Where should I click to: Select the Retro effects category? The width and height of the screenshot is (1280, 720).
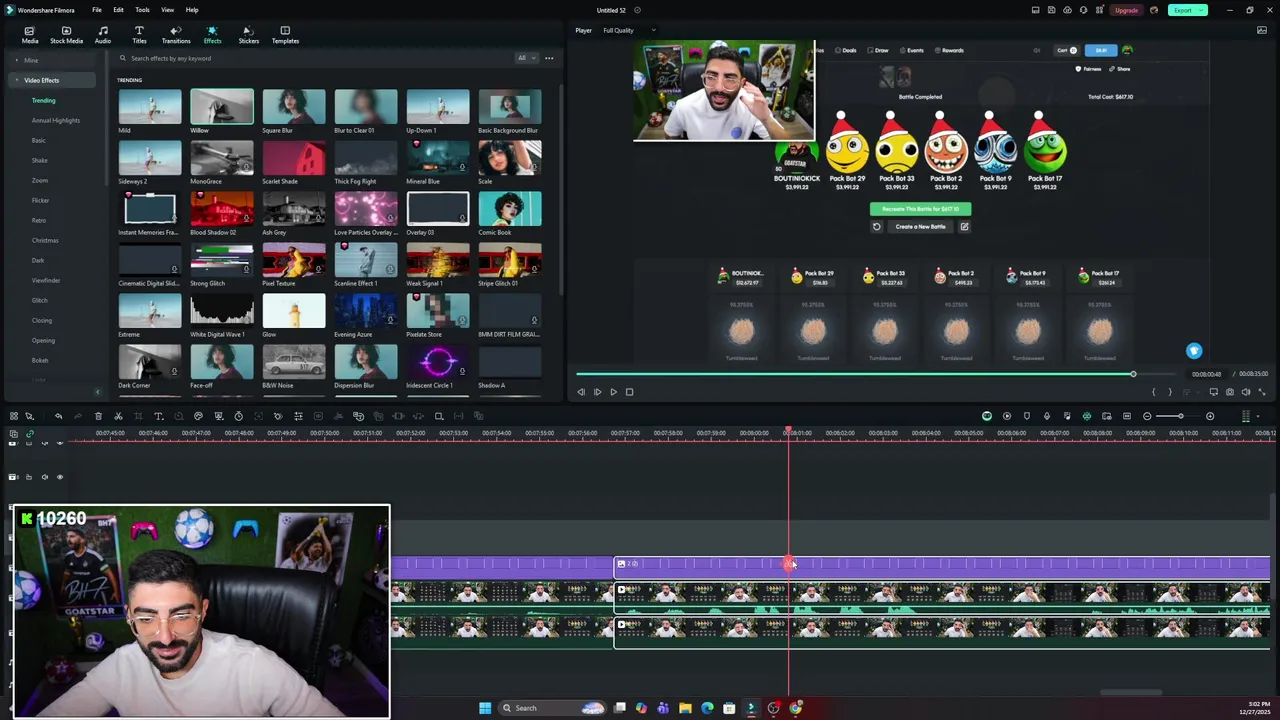point(39,220)
